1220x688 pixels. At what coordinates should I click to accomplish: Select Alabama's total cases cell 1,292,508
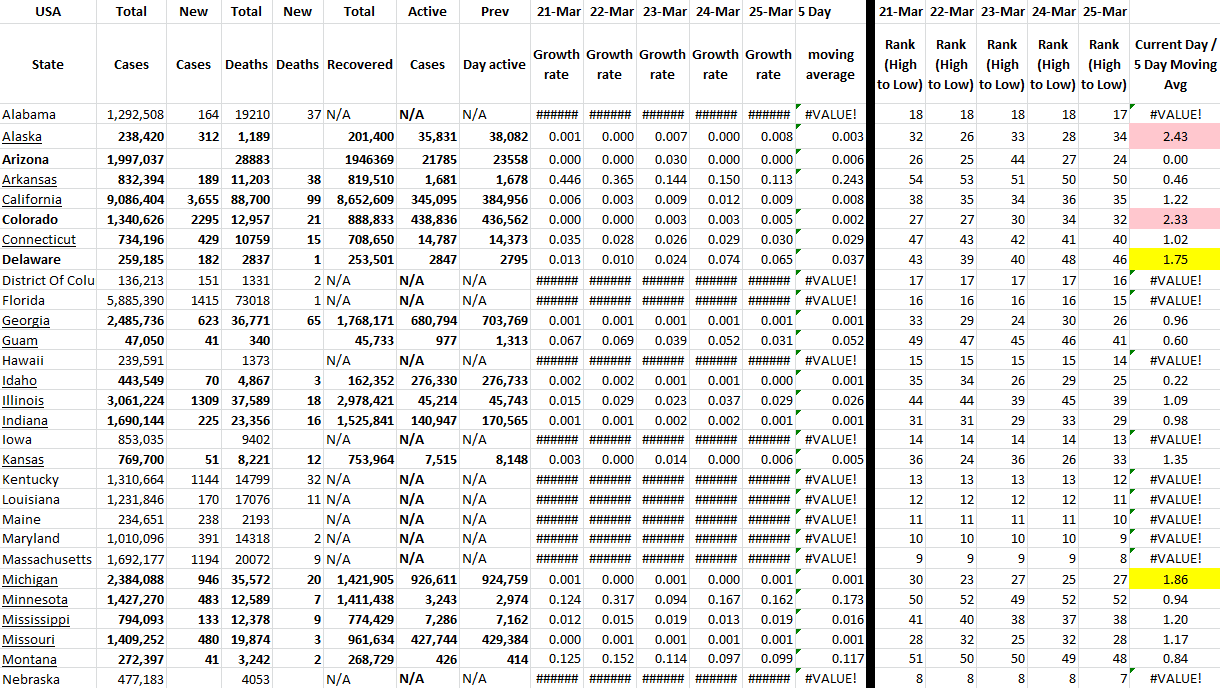click(x=135, y=115)
